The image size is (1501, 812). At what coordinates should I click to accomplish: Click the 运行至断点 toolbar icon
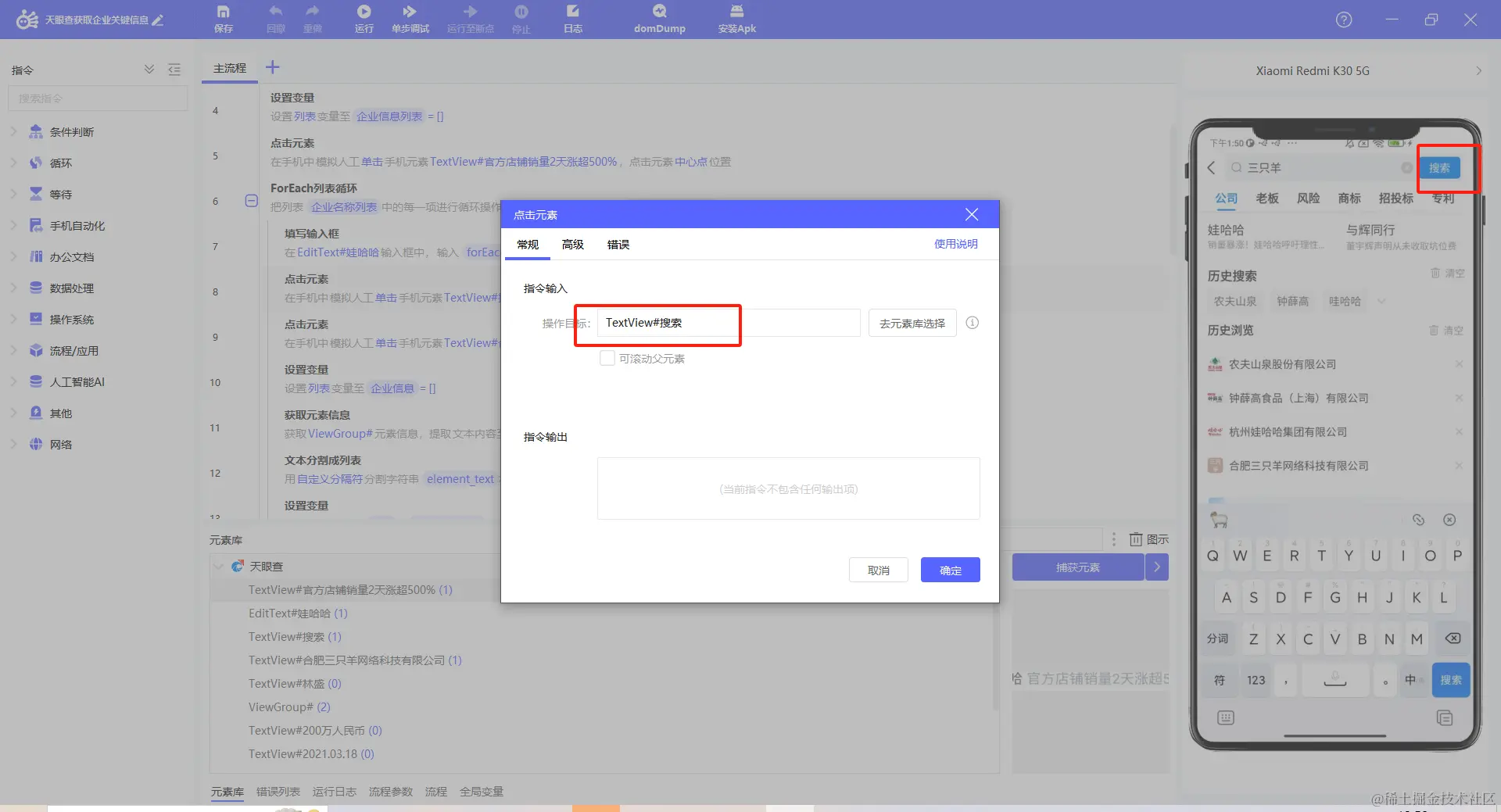pyautogui.click(x=471, y=19)
